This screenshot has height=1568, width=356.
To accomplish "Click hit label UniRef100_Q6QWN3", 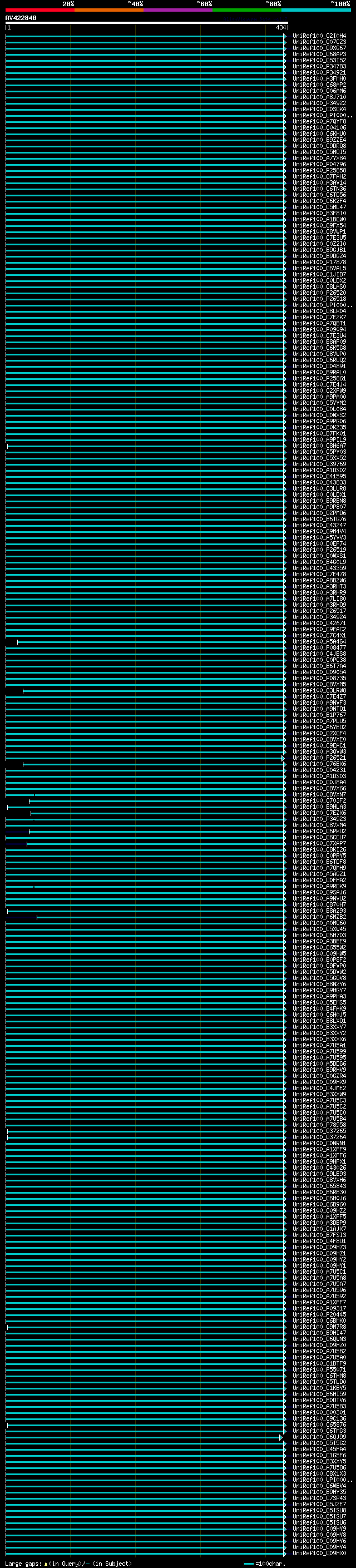I will (319, 1339).
